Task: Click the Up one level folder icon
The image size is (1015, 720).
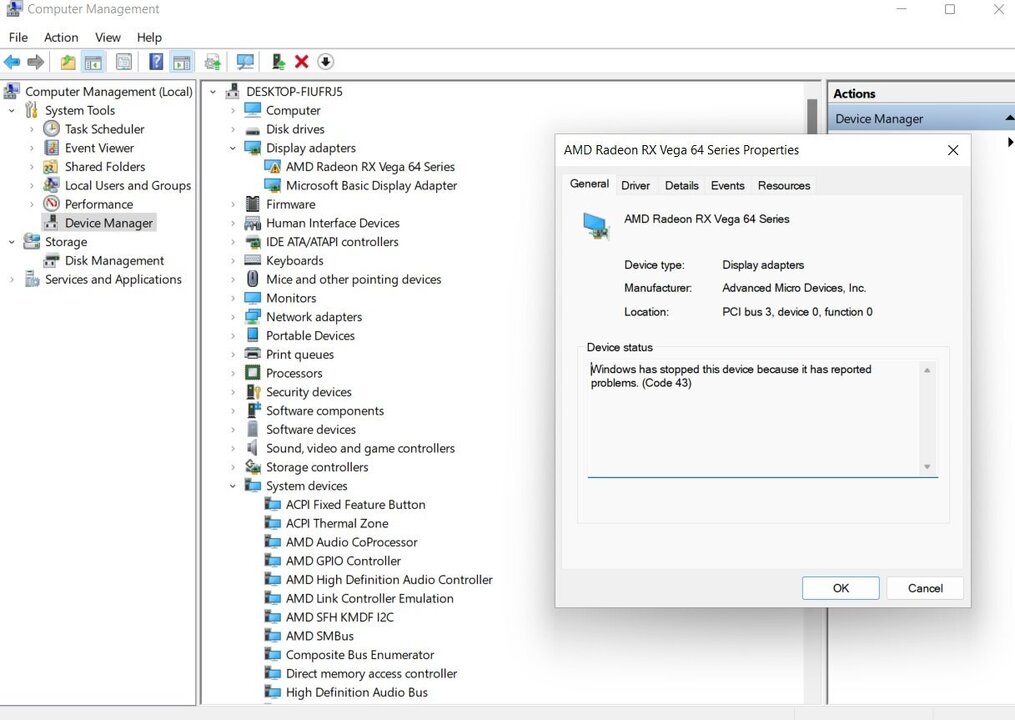Action: click(x=68, y=62)
